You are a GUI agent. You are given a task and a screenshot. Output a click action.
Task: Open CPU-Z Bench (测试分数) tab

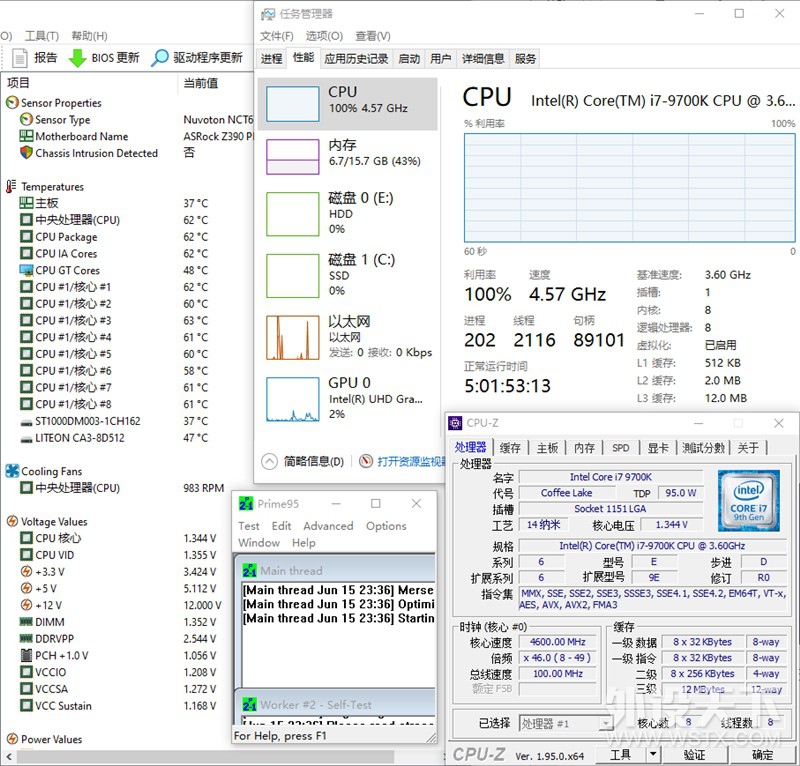(x=703, y=448)
